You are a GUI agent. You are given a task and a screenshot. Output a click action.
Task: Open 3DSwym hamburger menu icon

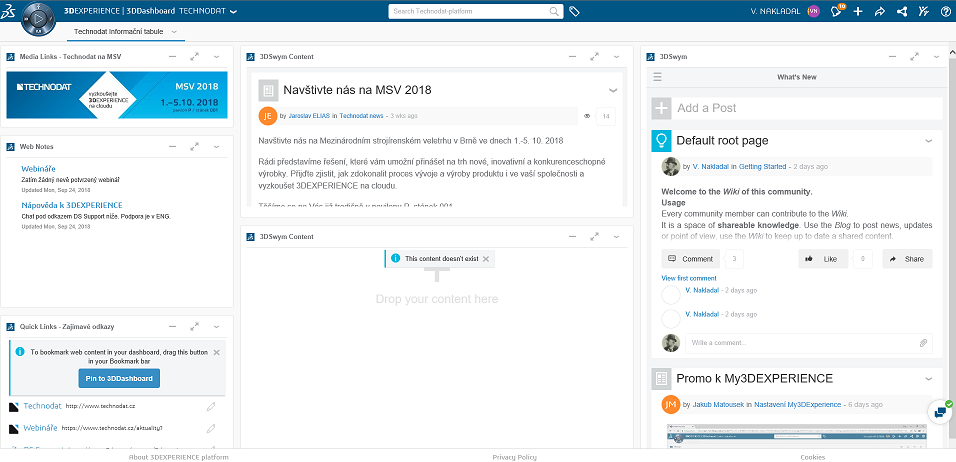coord(657,77)
